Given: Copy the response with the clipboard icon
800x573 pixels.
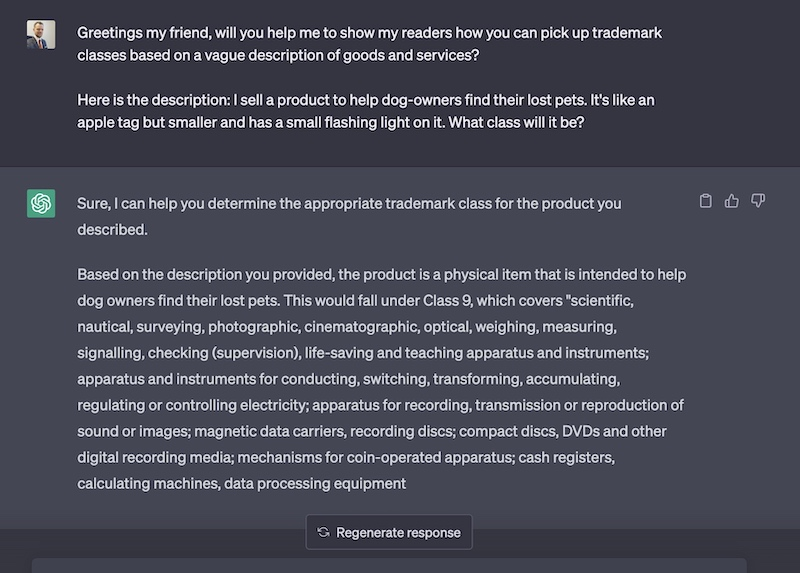Looking at the screenshot, I should (706, 201).
